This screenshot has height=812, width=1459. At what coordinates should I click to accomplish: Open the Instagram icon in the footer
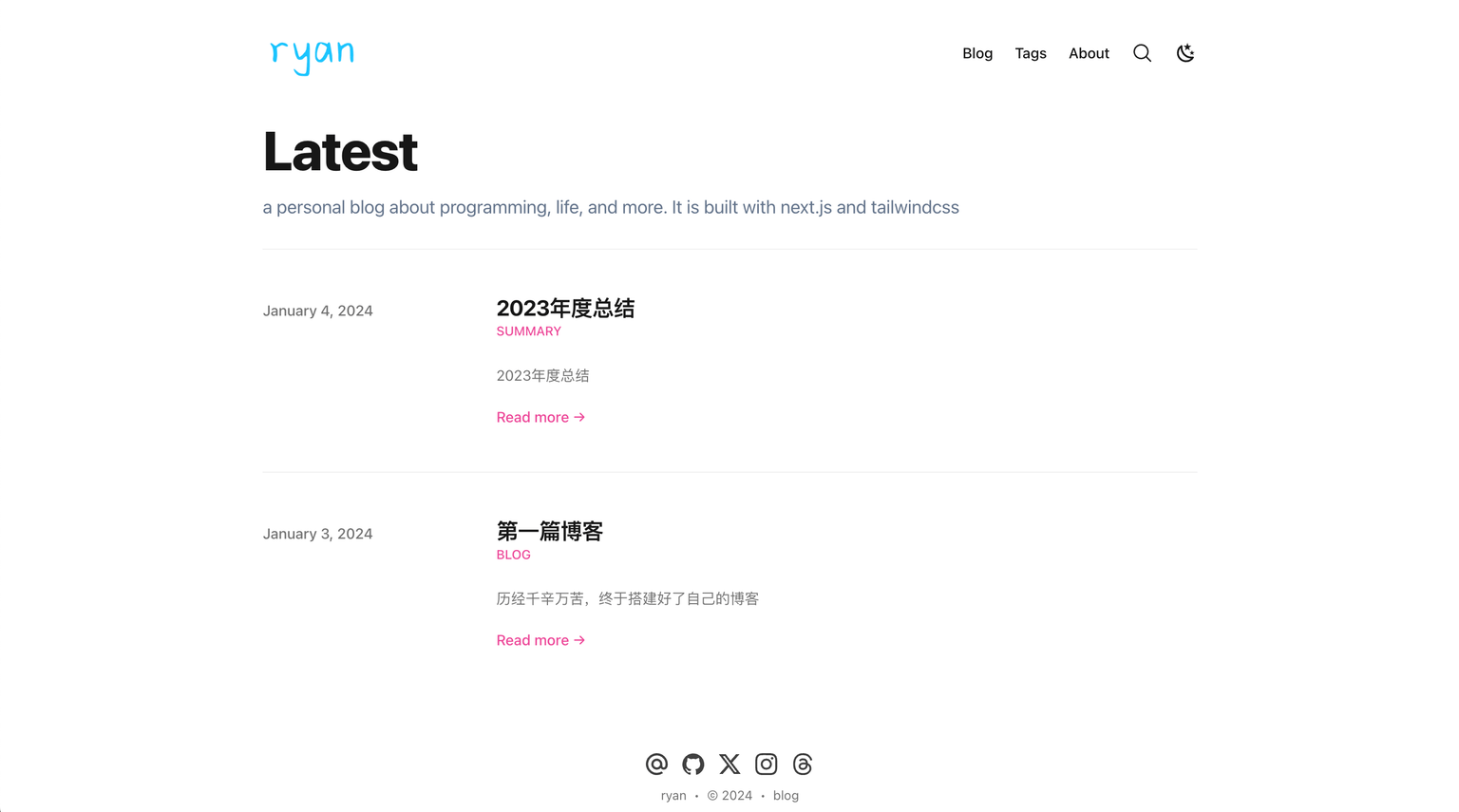tap(766, 764)
